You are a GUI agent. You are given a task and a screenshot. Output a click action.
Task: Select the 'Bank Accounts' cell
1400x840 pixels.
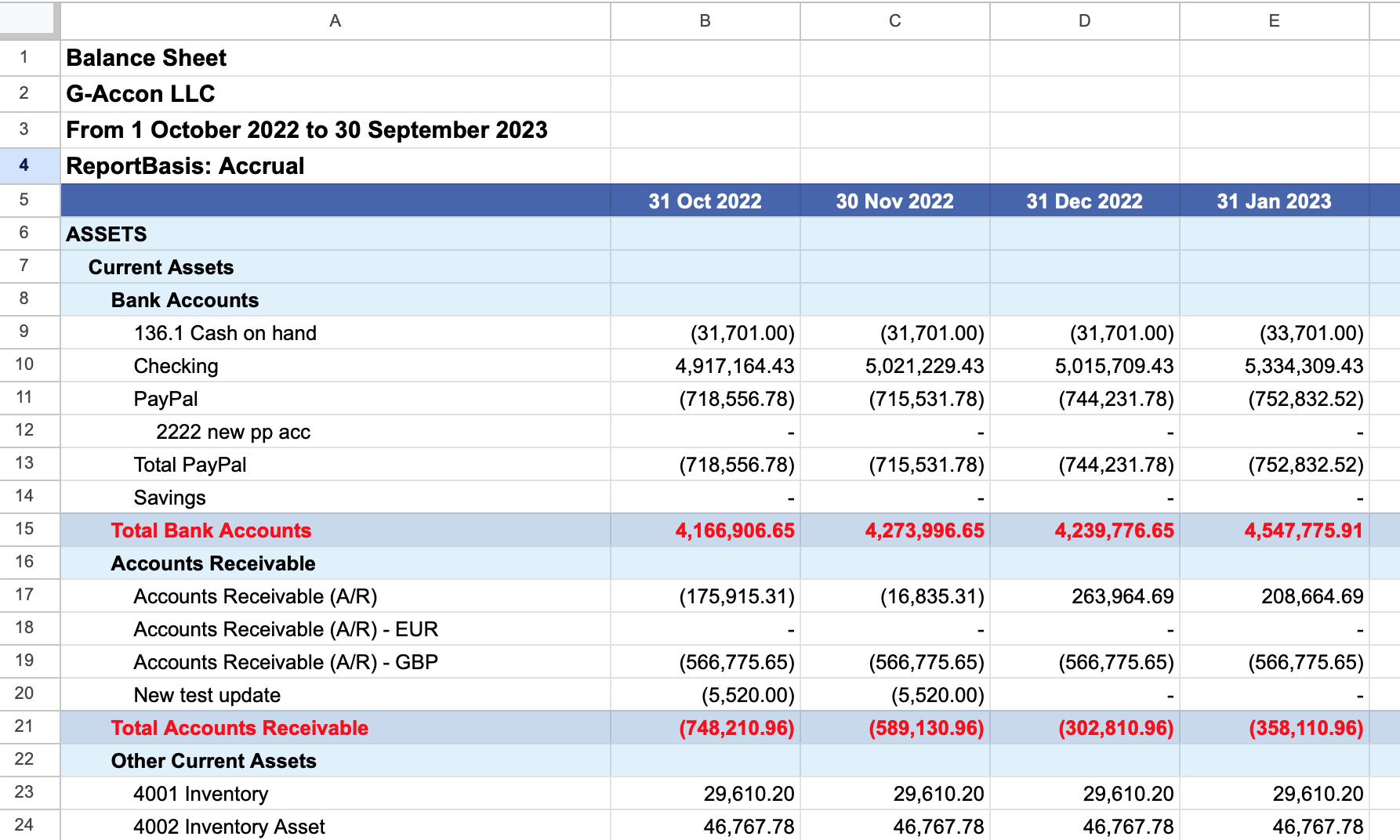[335, 300]
